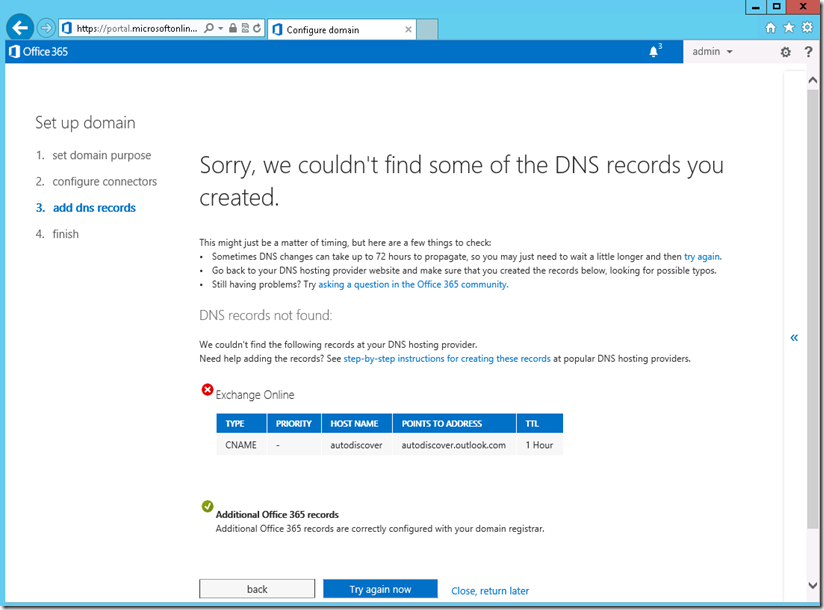The width and height of the screenshot is (824, 610).
Task: Click the Try again now button
Action: (380, 589)
